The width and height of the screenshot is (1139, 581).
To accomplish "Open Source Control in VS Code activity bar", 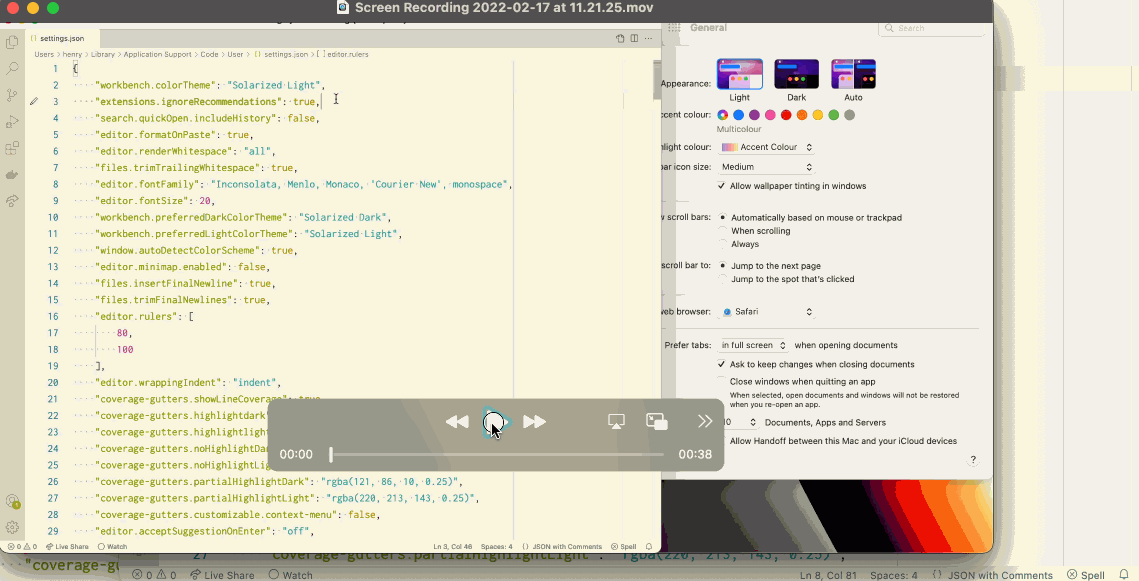I will [x=12, y=95].
